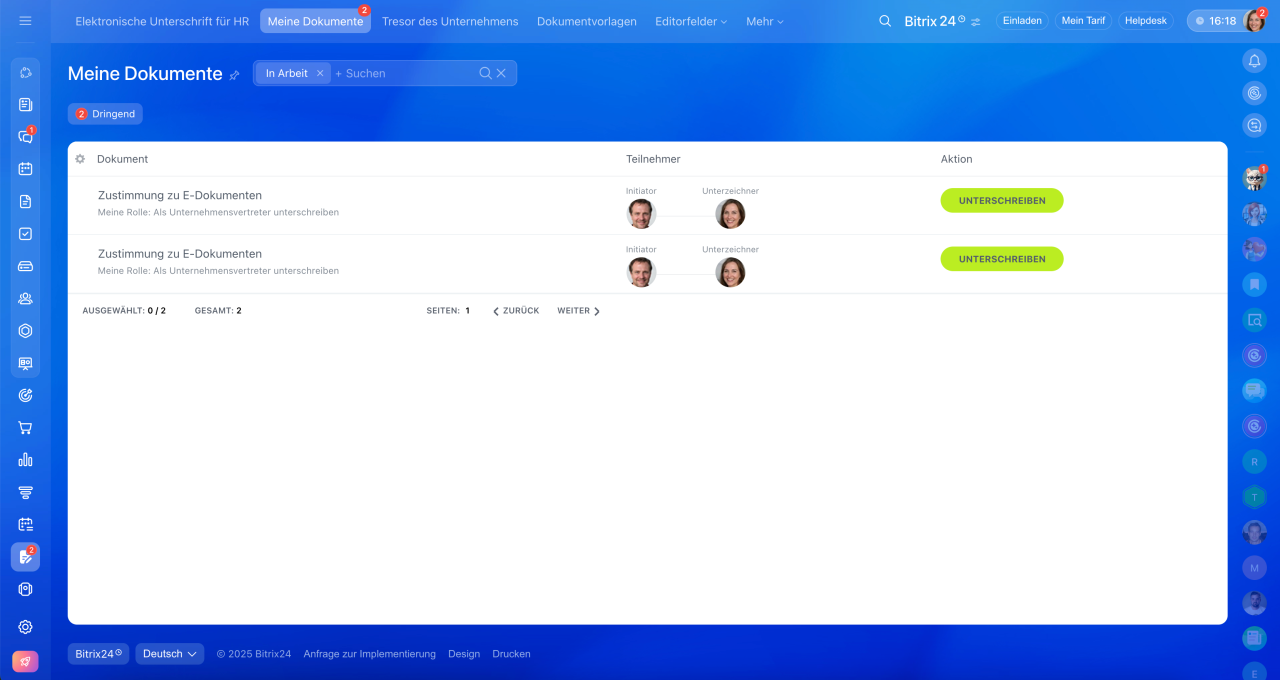Toggle the Dringend urgent filter
Screen dimensions: 1280x680
pyautogui.click(x=105, y=114)
